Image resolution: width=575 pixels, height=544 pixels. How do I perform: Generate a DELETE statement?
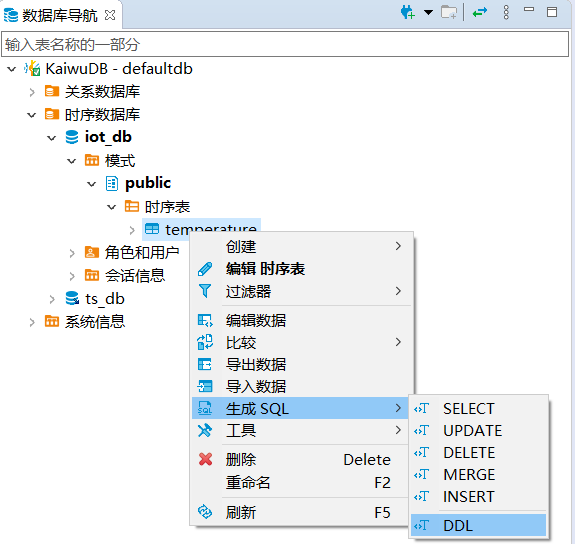coord(479,453)
